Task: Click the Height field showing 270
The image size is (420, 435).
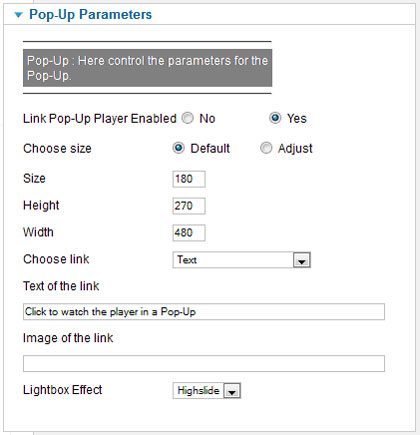Action: click(x=189, y=206)
